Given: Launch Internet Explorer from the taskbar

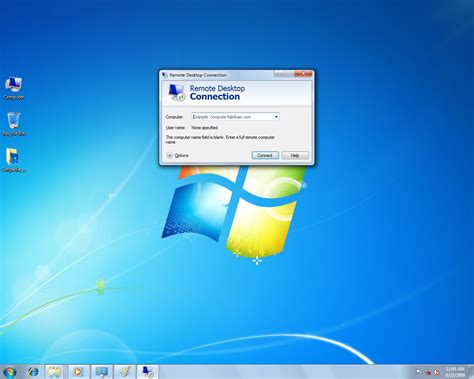Looking at the screenshot, I should [x=33, y=372].
